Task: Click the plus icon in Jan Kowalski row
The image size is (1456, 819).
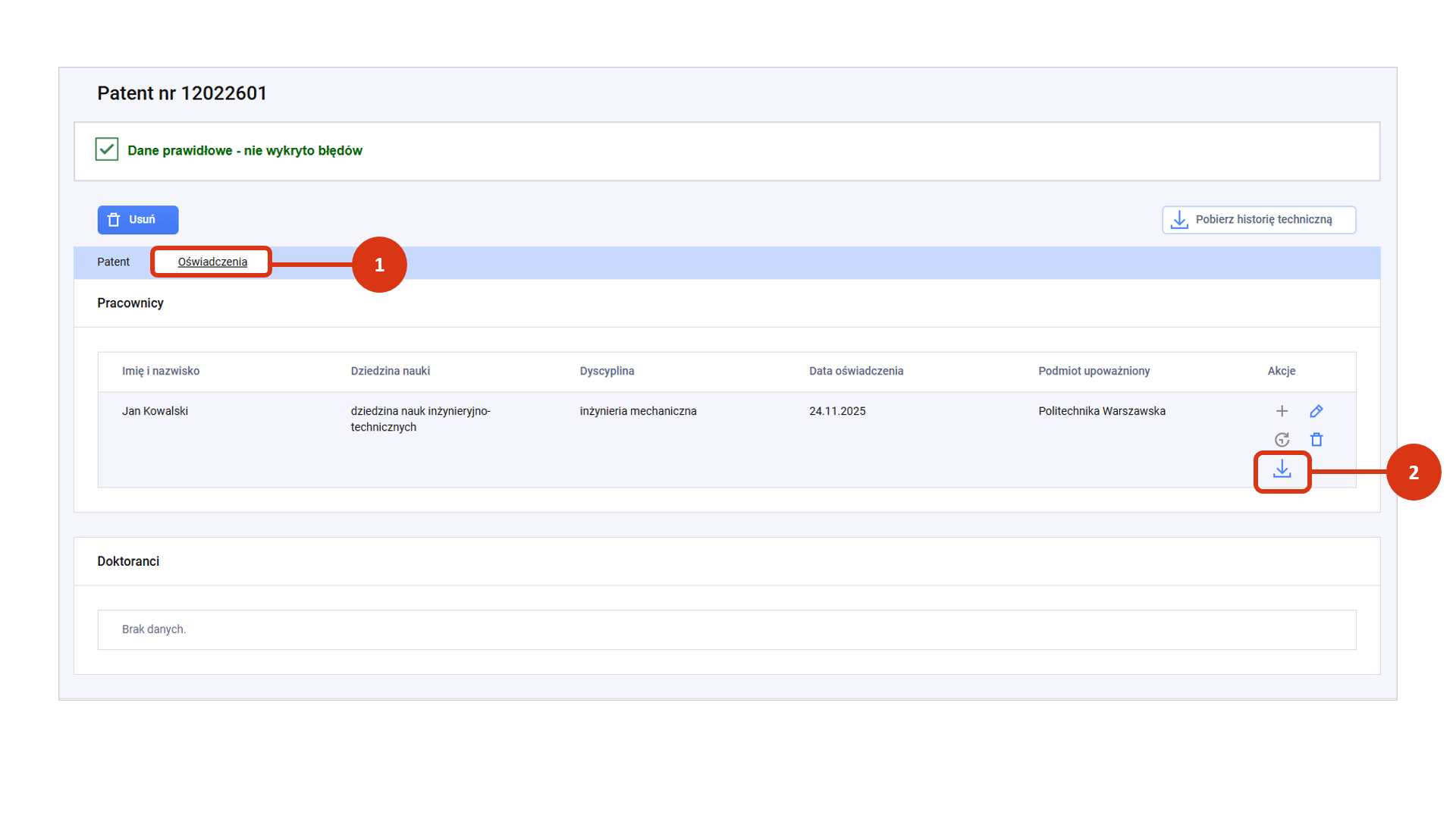Action: (1282, 411)
